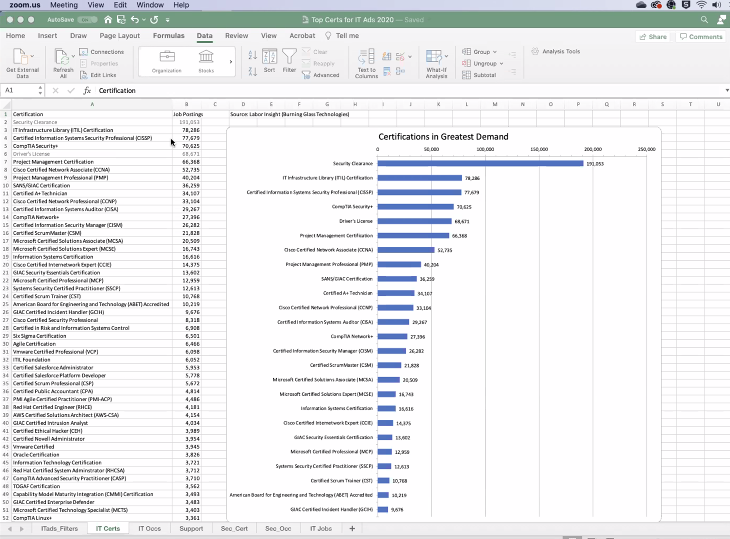Click the Tell me search box
Image resolution: width=730 pixels, height=539 pixels.
click(x=342, y=35)
